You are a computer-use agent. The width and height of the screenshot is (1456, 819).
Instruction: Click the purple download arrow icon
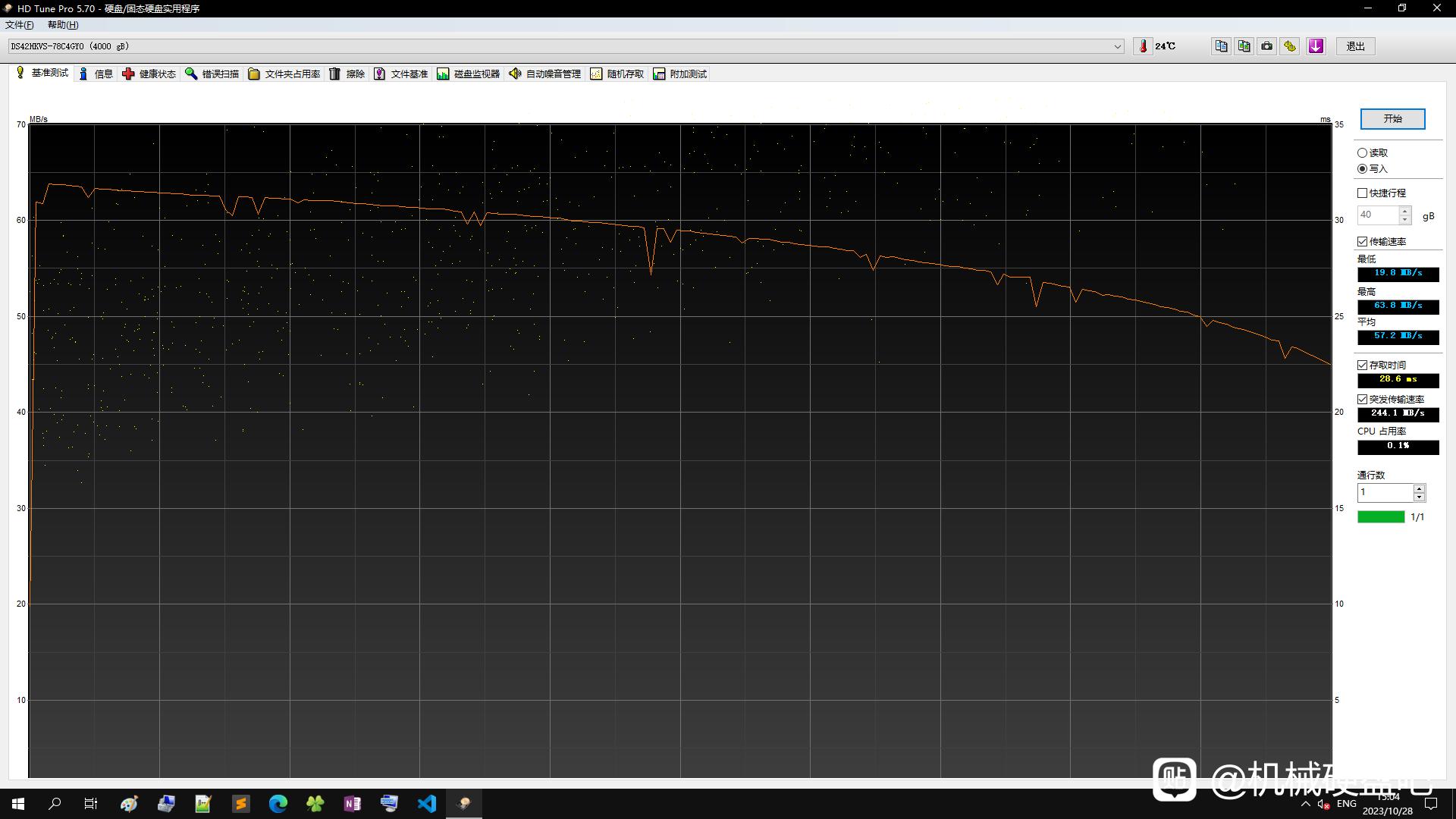click(1316, 46)
